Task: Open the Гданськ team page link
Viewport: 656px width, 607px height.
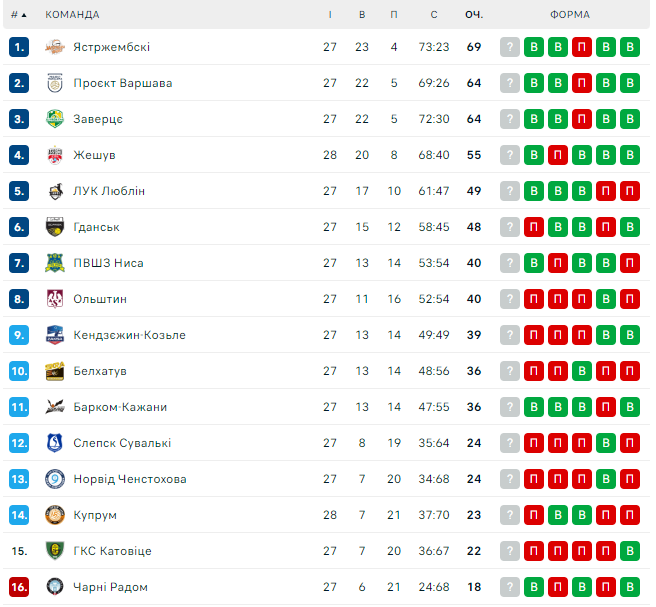Action: tap(97, 227)
